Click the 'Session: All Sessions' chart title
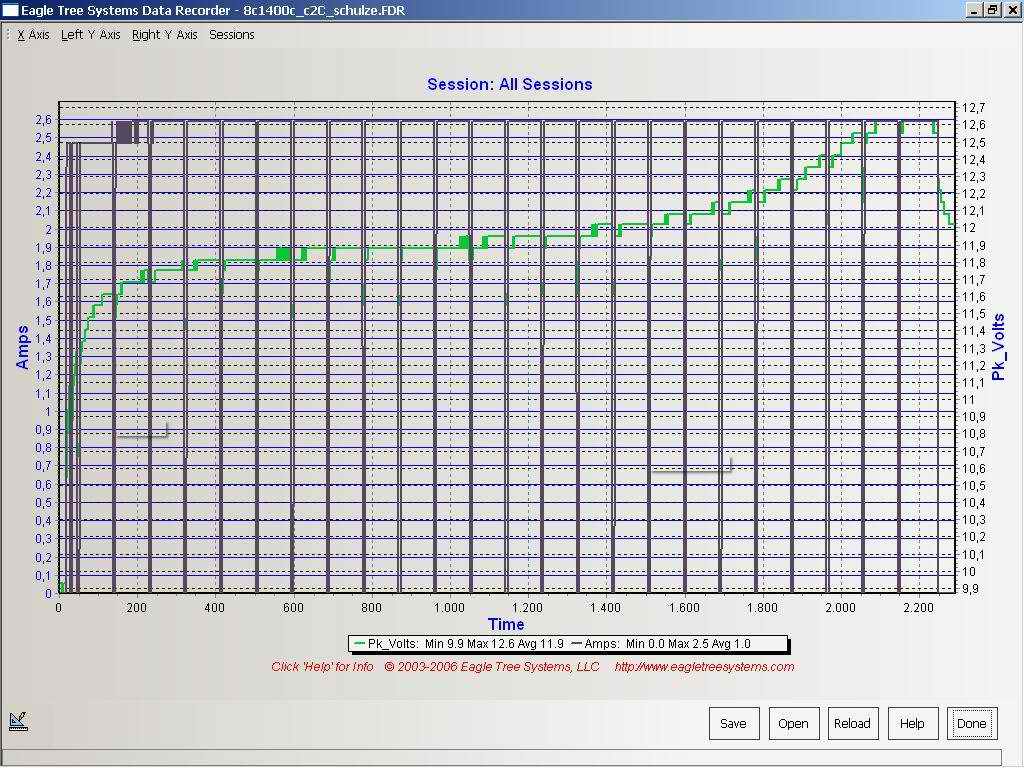The image size is (1024, 768). (x=509, y=85)
